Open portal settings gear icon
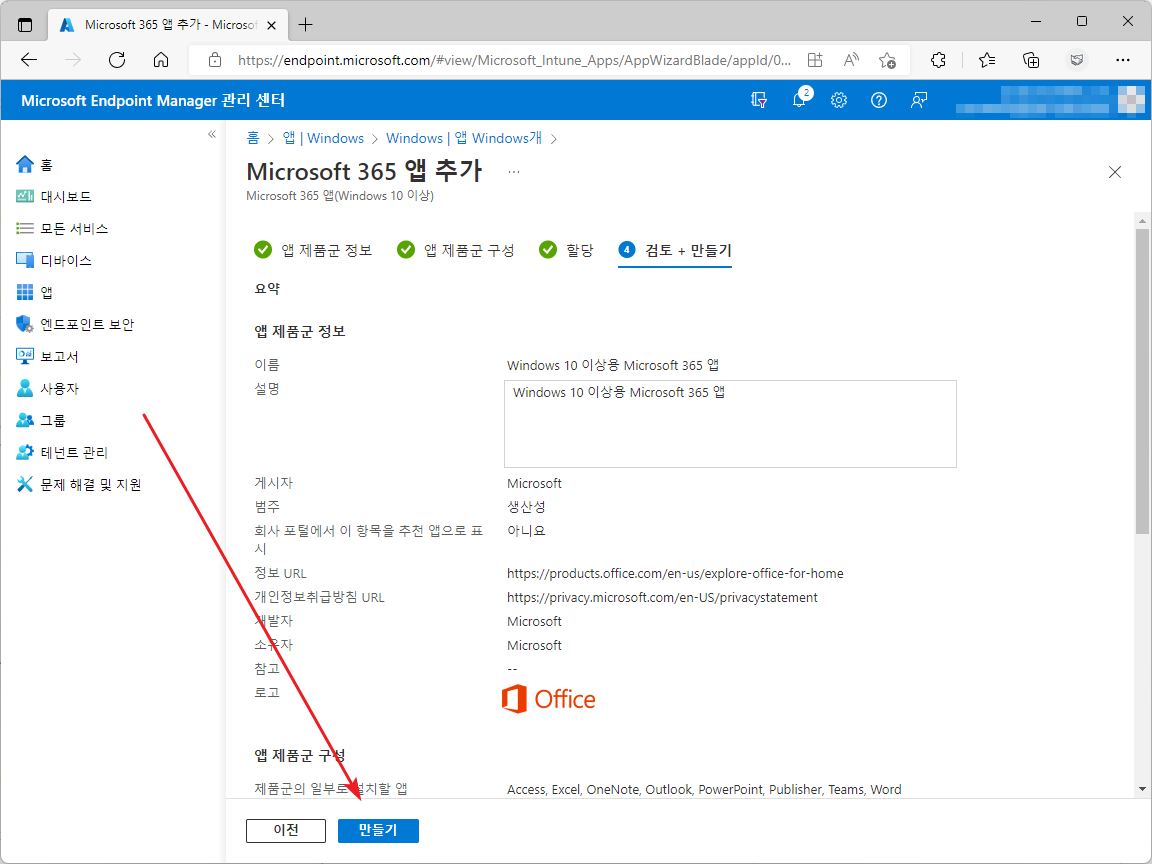Image resolution: width=1152 pixels, height=864 pixels. point(839,100)
